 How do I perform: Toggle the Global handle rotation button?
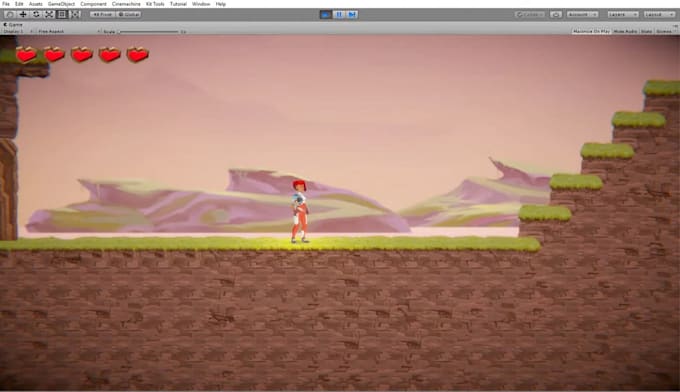coord(128,14)
